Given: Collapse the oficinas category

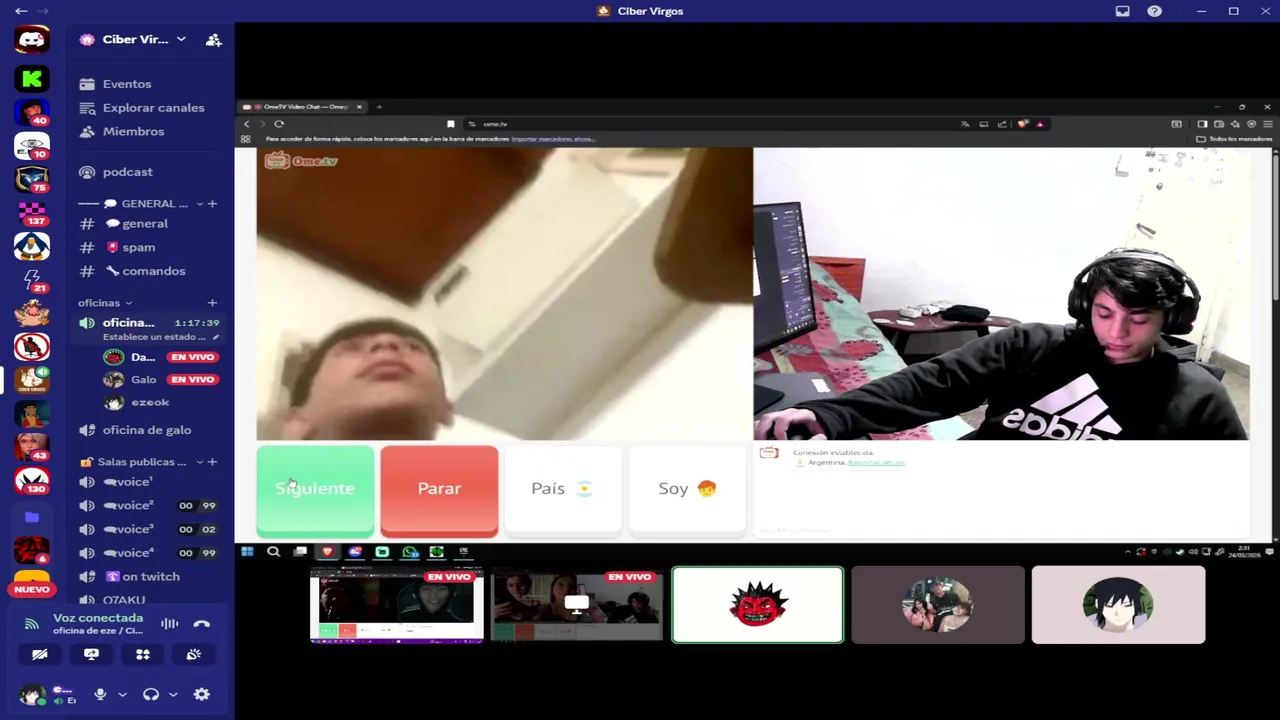Looking at the screenshot, I should click(x=105, y=303).
